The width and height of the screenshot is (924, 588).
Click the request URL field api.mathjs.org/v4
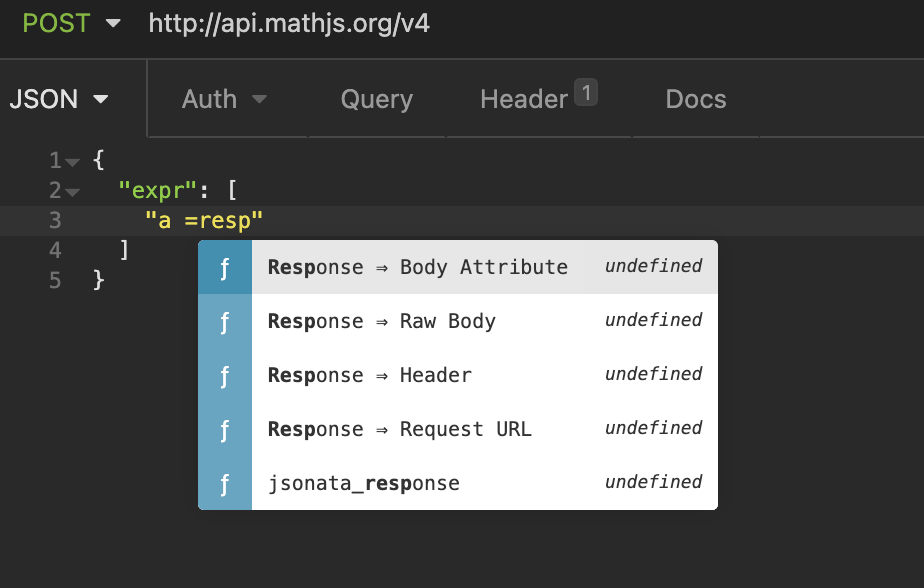click(x=289, y=24)
